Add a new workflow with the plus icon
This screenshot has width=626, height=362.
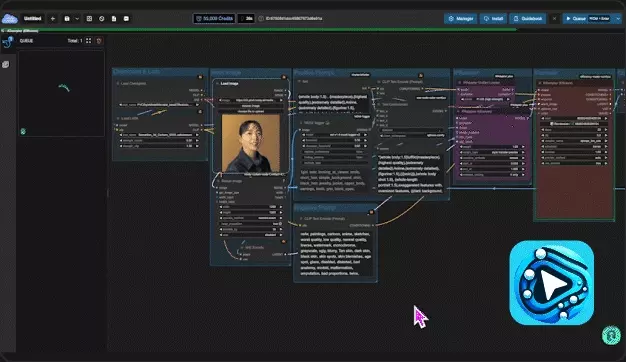pyautogui.click(x=53, y=18)
